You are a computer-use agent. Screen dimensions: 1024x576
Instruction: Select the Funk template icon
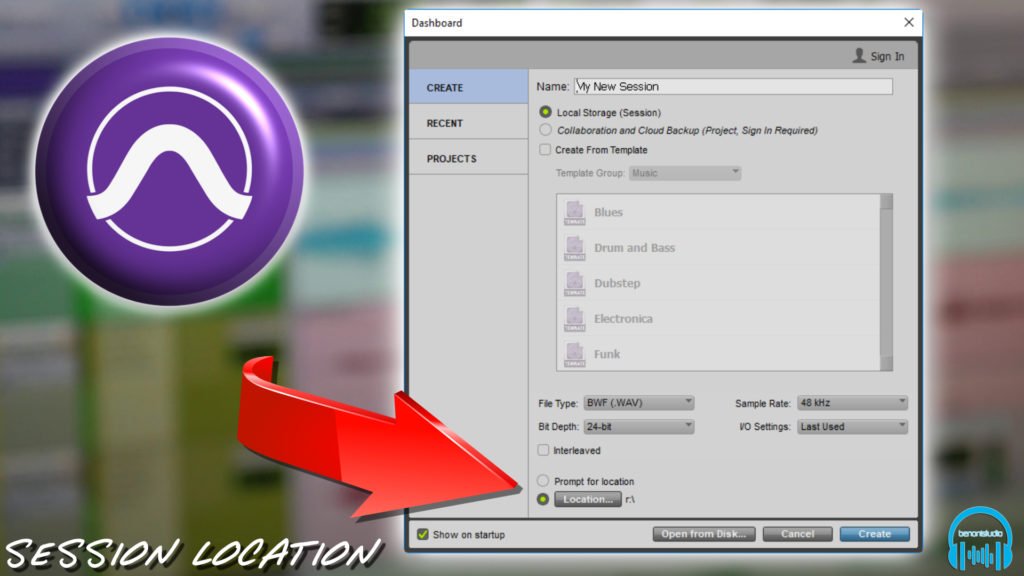pos(575,354)
